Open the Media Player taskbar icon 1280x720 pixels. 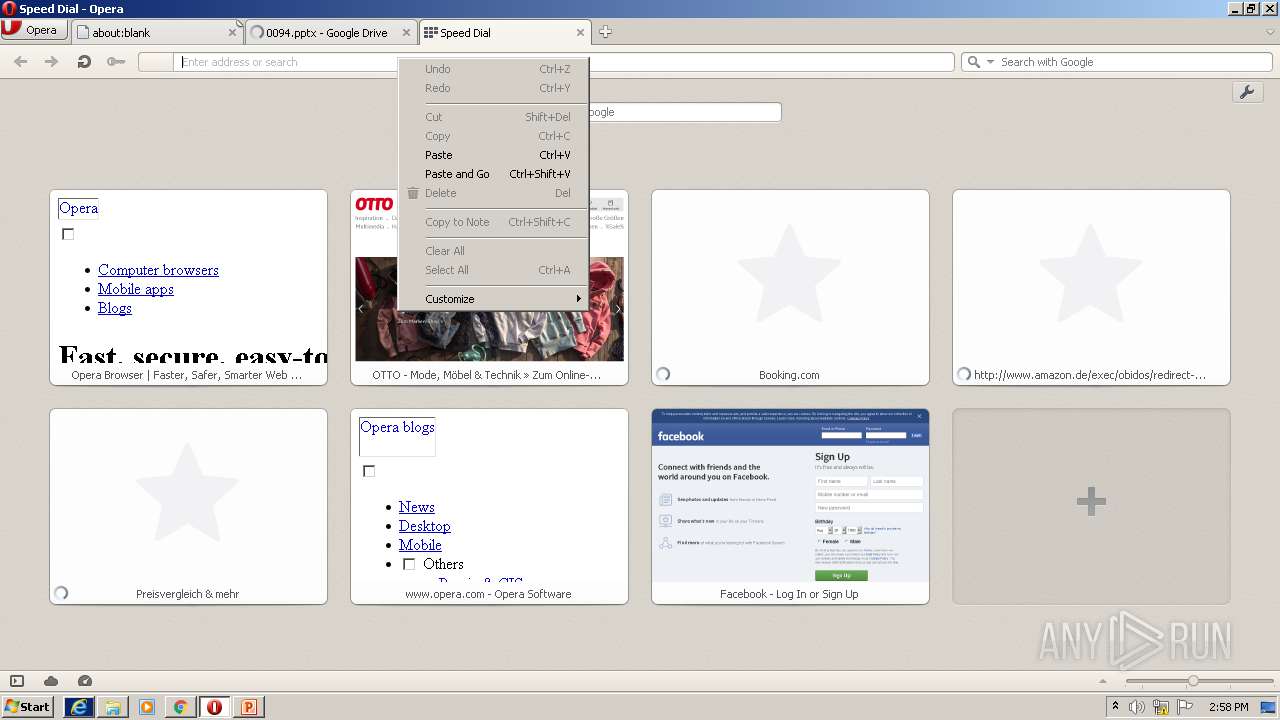coord(147,707)
